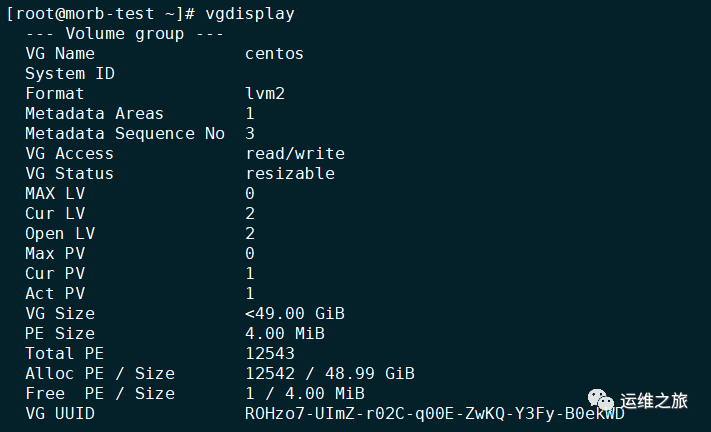The width and height of the screenshot is (711, 432).
Task: Click the Alloc PE 12542 / 48.99 GiB value
Action: click(x=329, y=374)
